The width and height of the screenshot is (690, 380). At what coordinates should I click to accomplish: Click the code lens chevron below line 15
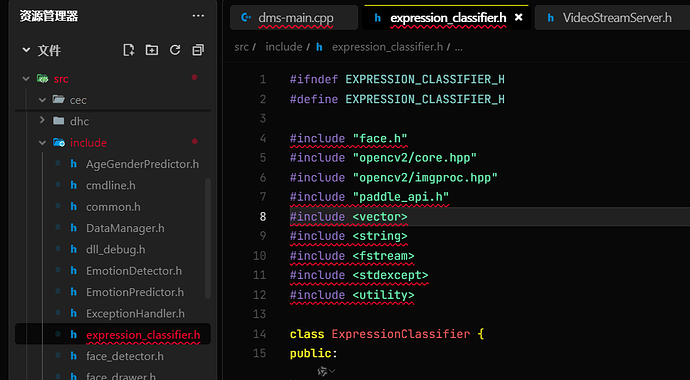332,372
